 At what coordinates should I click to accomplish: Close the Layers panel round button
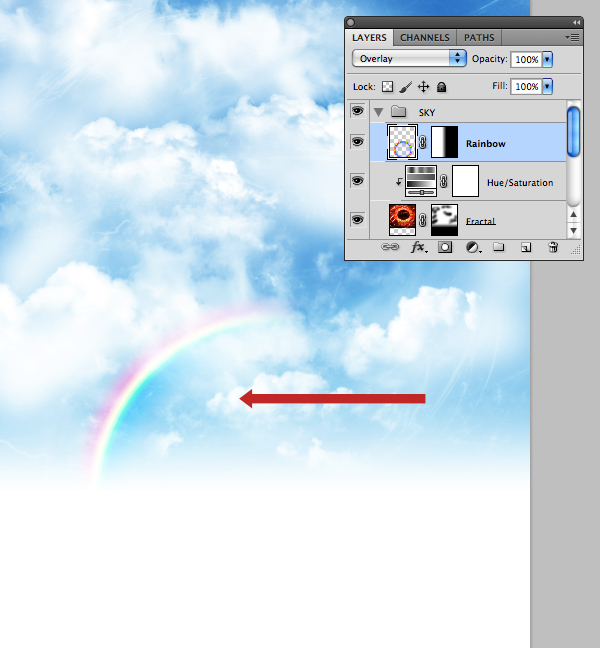[x=350, y=22]
